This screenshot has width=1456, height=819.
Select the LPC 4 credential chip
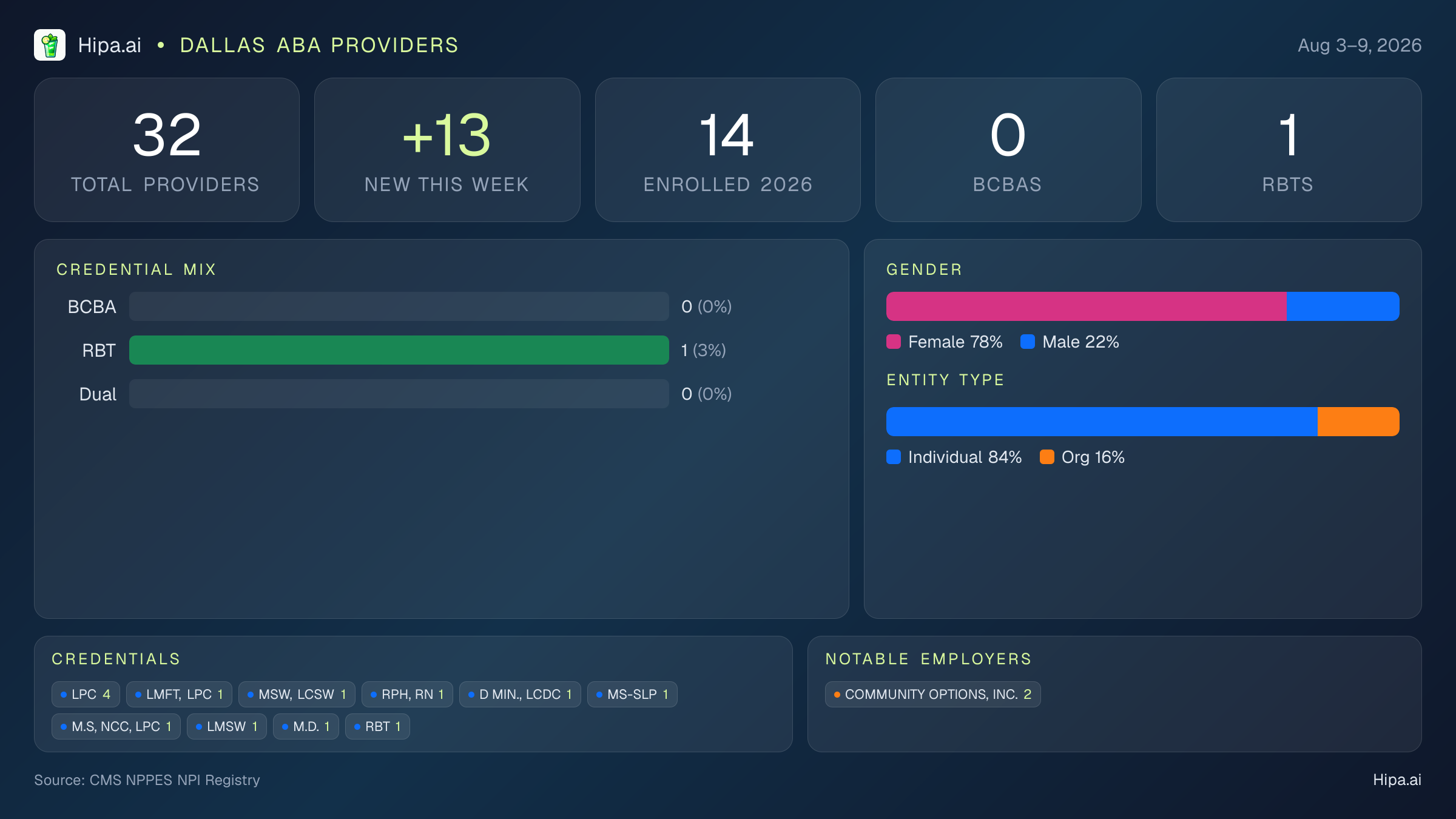coord(86,695)
